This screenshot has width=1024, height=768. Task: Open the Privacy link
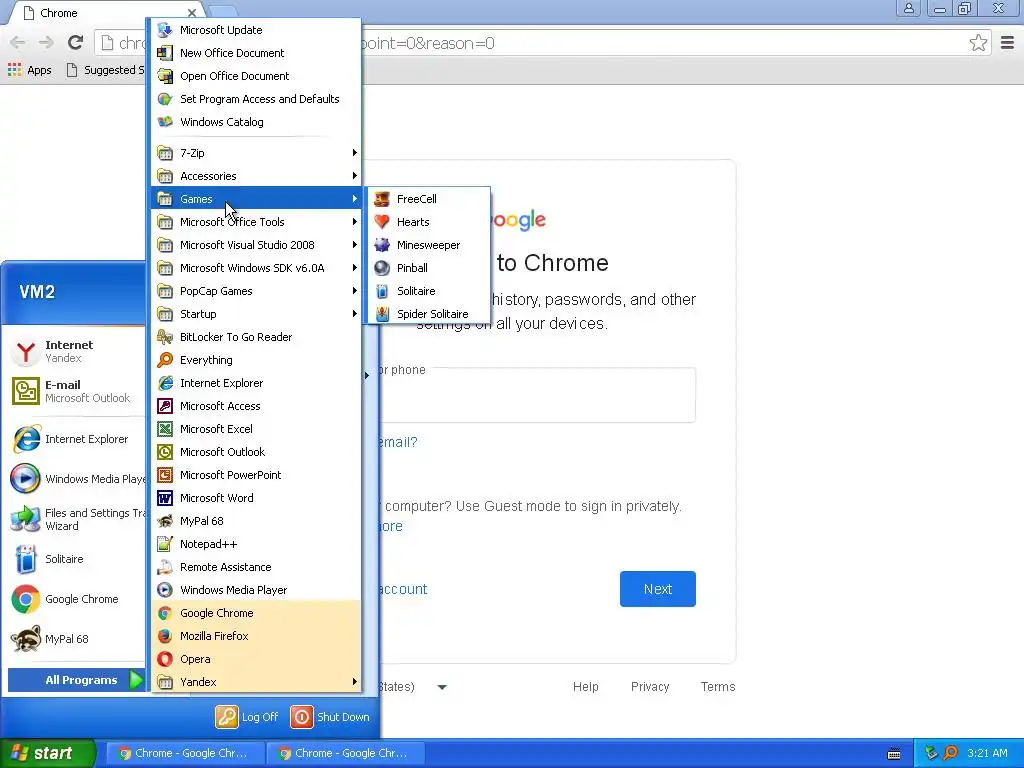click(x=650, y=686)
